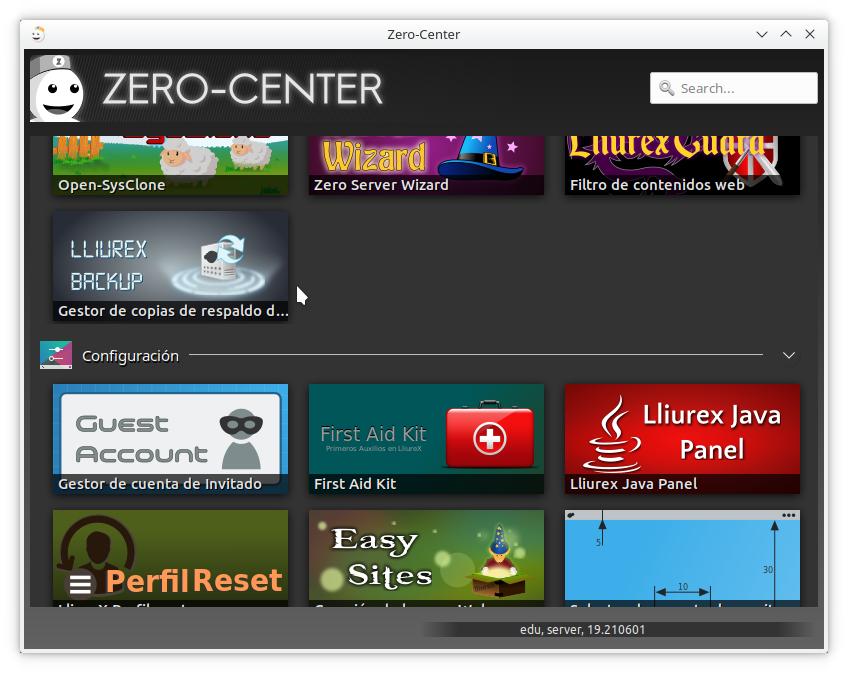Maximize the Zero-Center window
The height and width of the screenshot is (673, 848).
click(x=786, y=34)
